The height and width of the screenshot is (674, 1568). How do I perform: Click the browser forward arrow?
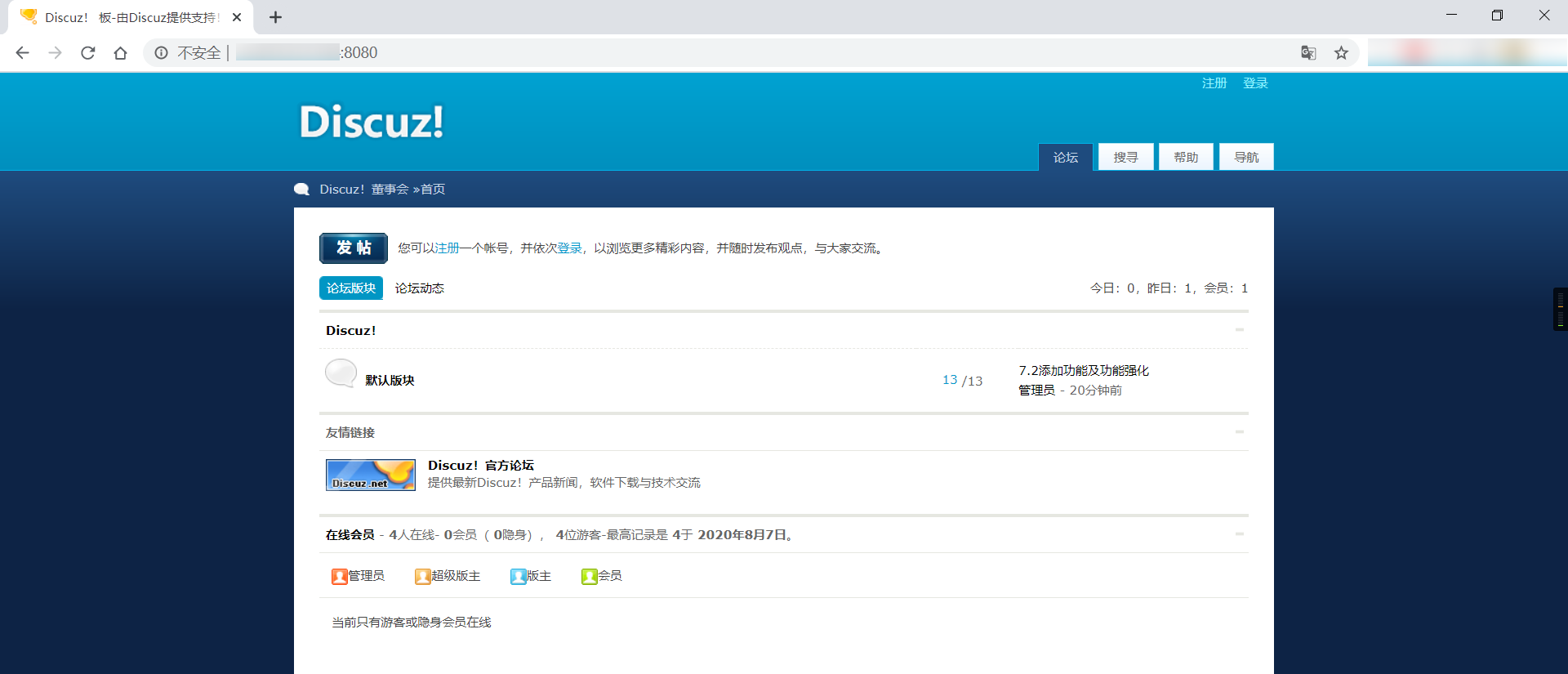click(55, 53)
